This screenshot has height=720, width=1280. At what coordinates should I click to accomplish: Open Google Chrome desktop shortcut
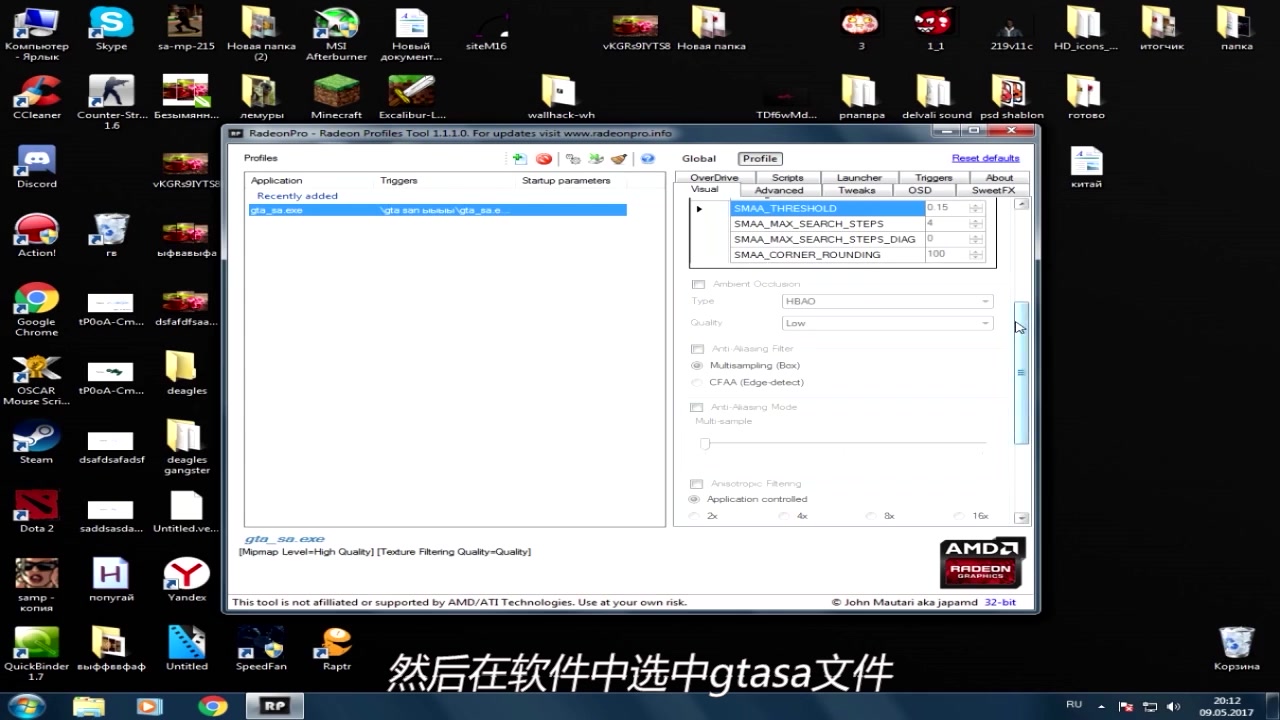pyautogui.click(x=37, y=310)
